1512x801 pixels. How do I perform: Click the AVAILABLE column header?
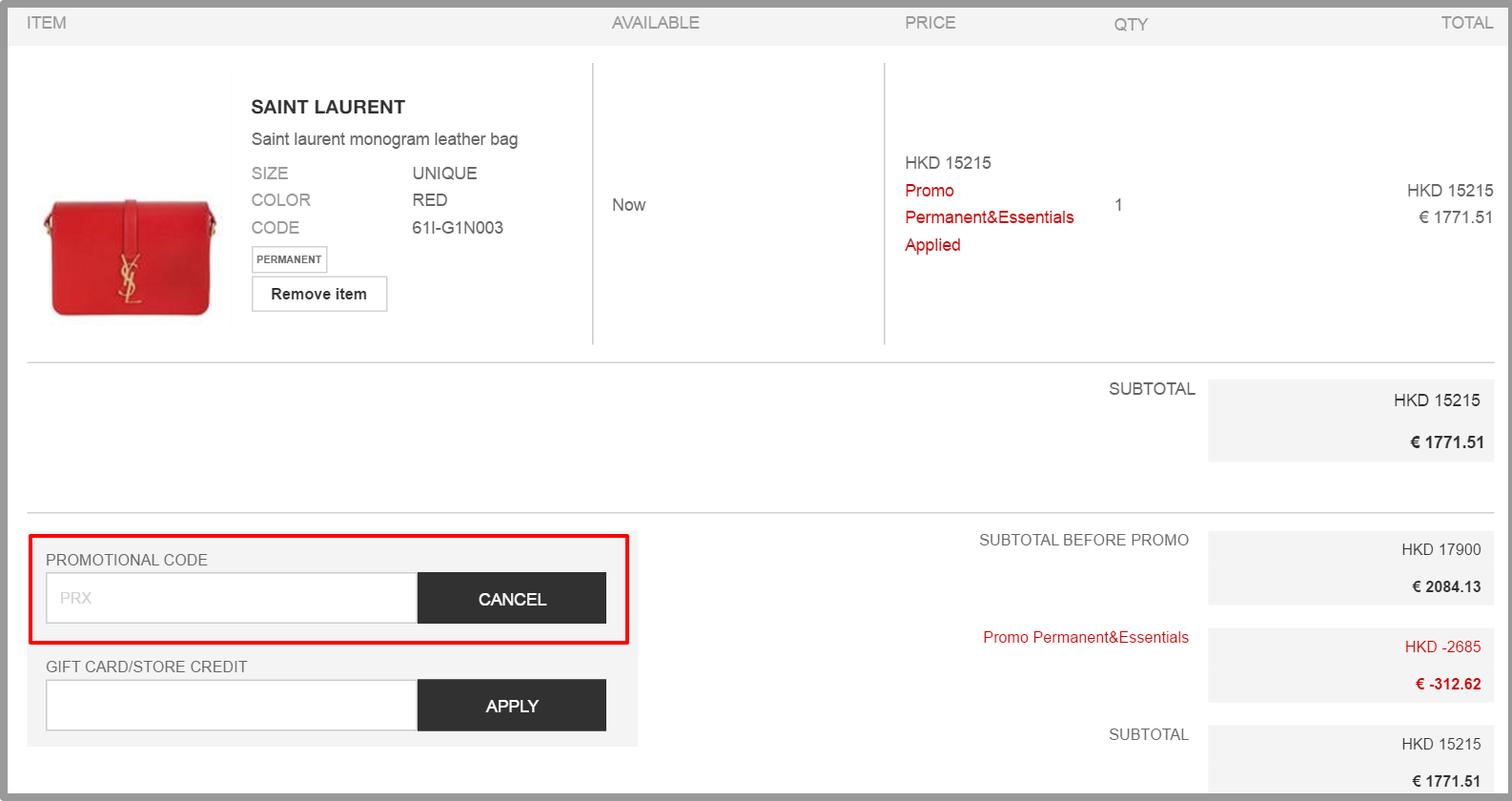pos(656,23)
